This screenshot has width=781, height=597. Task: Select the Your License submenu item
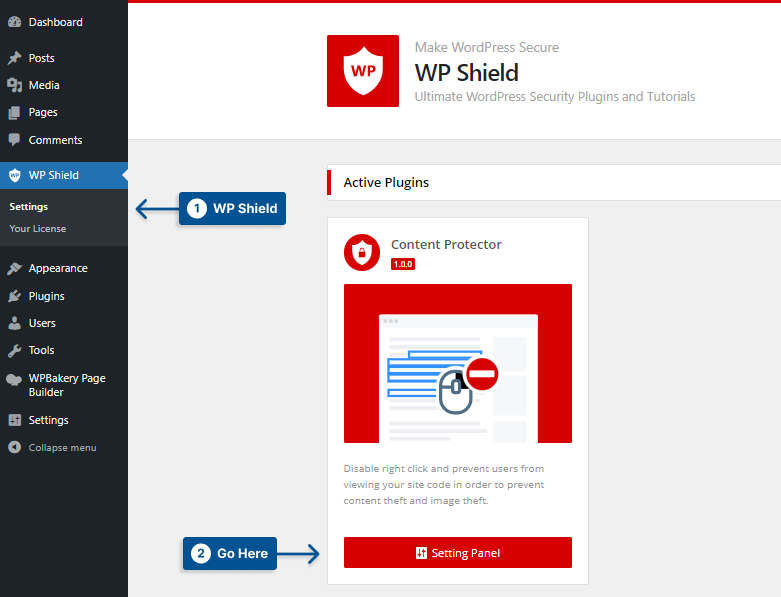(38, 229)
